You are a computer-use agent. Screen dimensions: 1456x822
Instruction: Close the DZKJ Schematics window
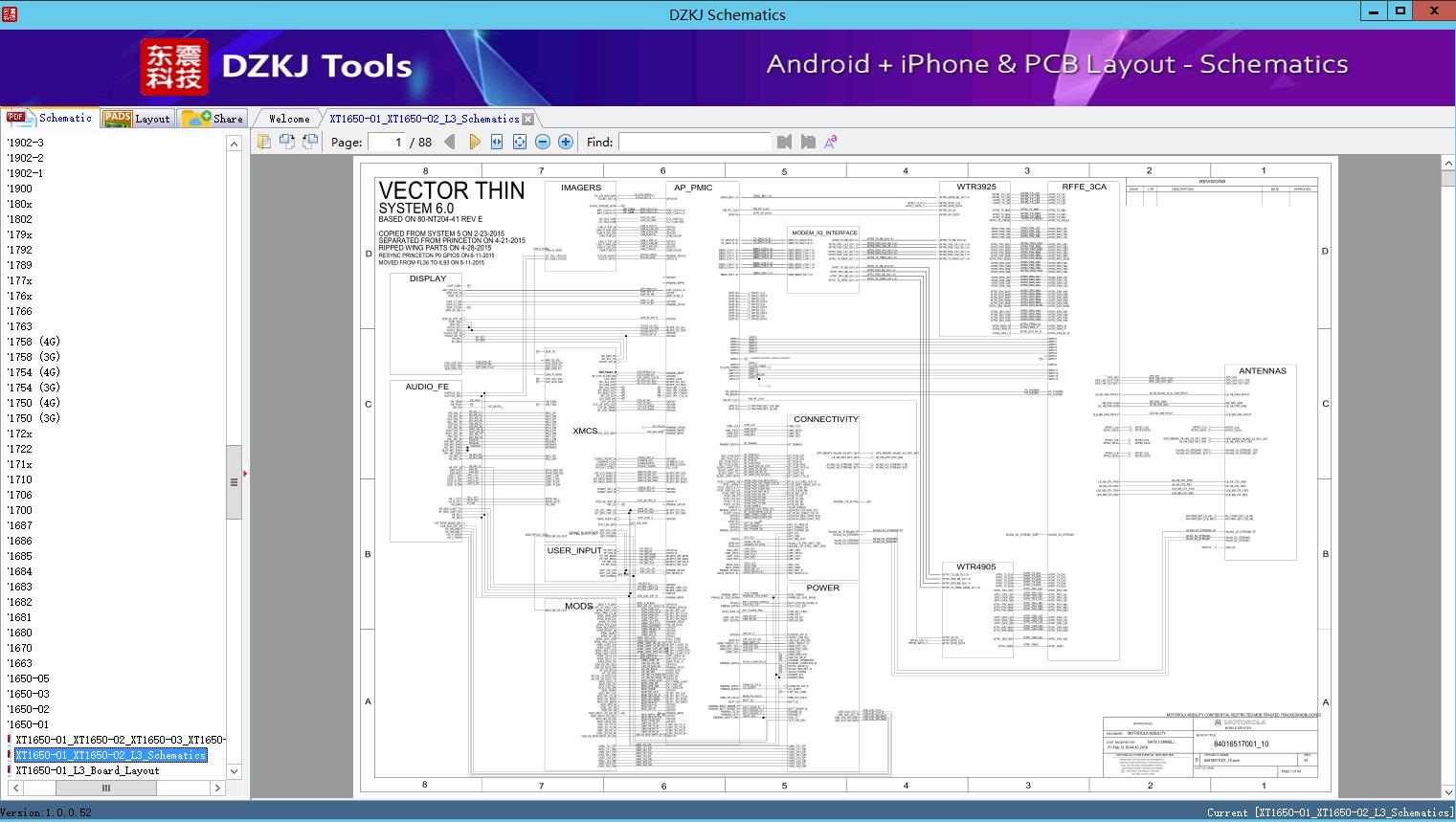1435,11
